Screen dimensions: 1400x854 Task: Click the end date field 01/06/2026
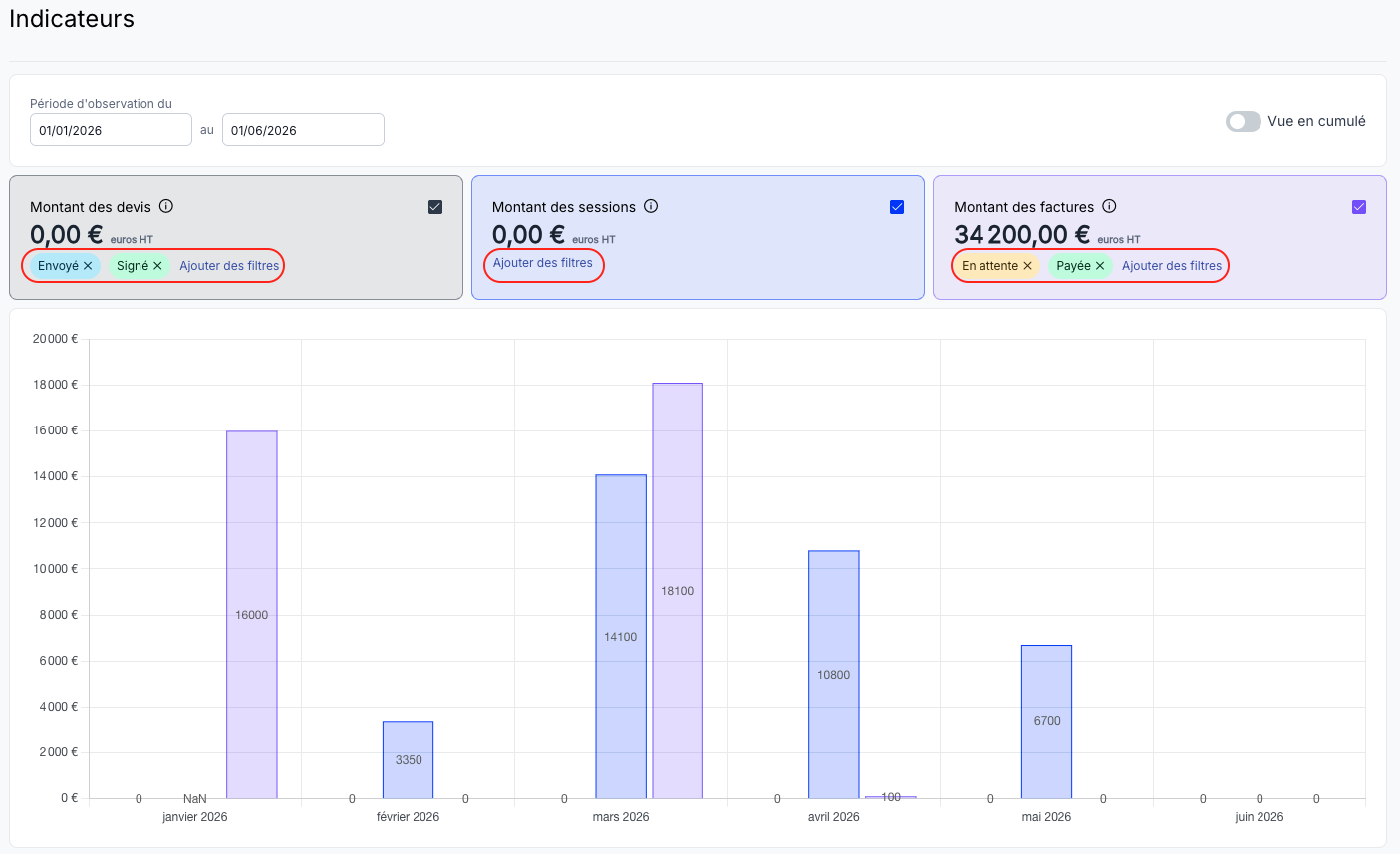coord(303,130)
